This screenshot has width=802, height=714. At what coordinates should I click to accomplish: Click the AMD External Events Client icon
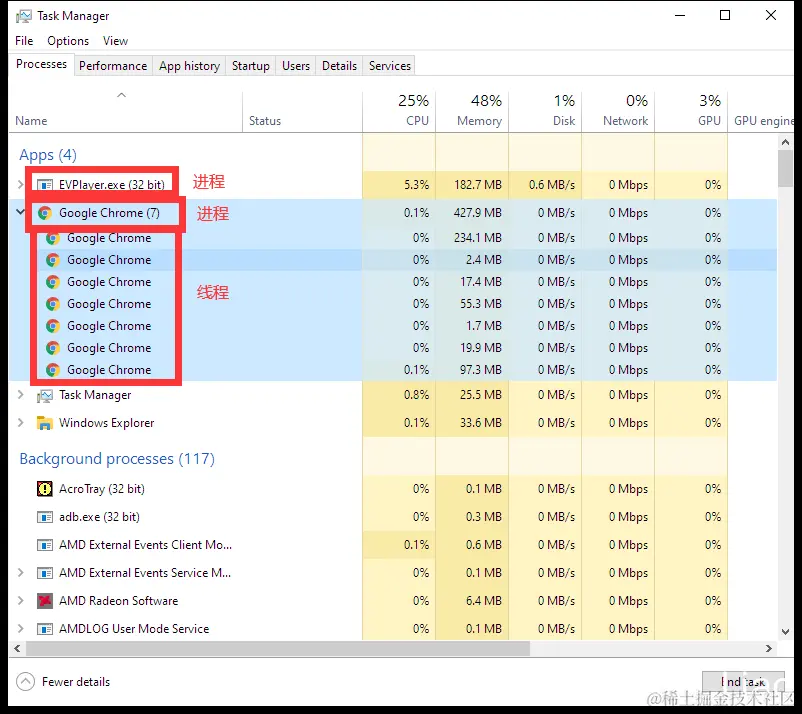point(45,545)
